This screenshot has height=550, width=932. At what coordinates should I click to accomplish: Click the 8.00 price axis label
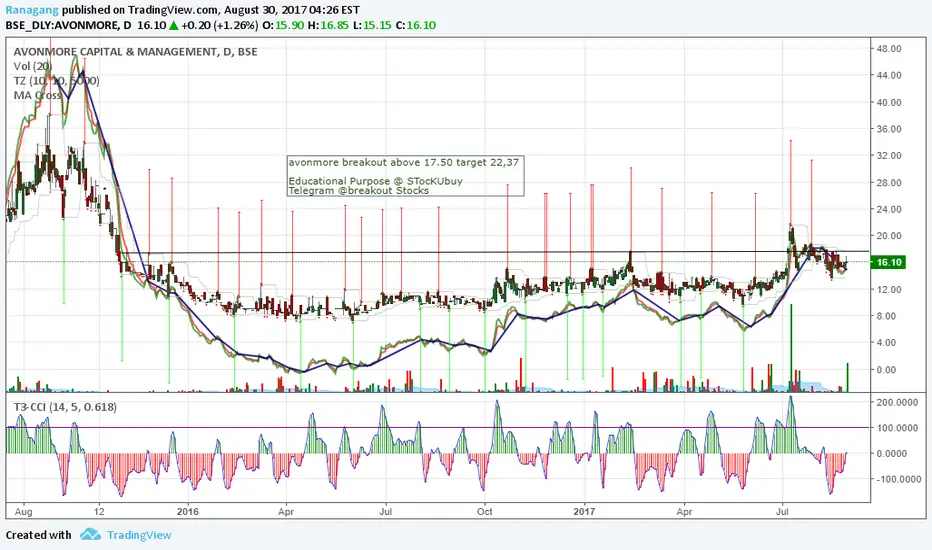point(887,316)
